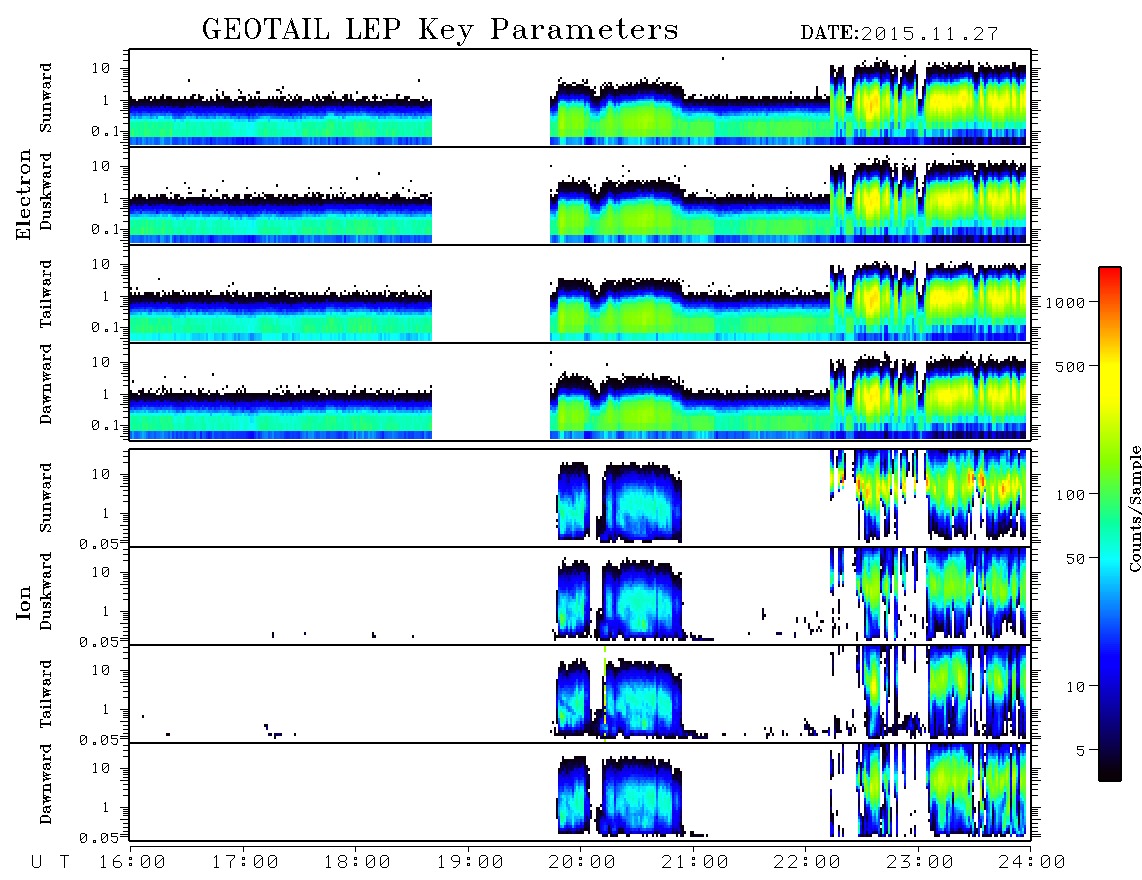Click the Ion Tailward spectrogram data
Image resolution: width=1142 pixels, height=880 pixels.
(x=580, y=694)
